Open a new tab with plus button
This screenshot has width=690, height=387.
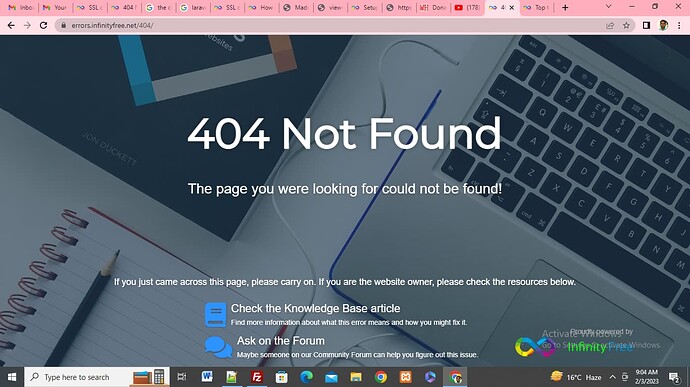tap(565, 7)
